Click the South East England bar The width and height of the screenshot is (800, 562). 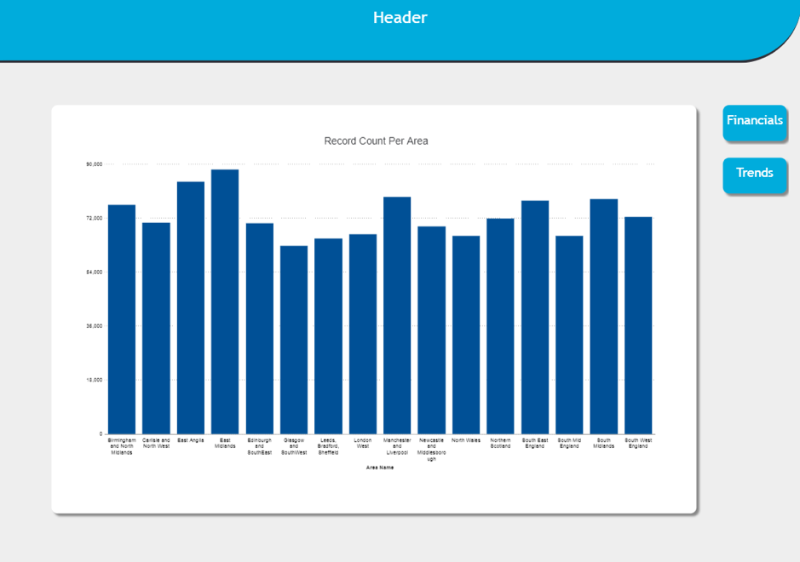[x=535, y=317]
